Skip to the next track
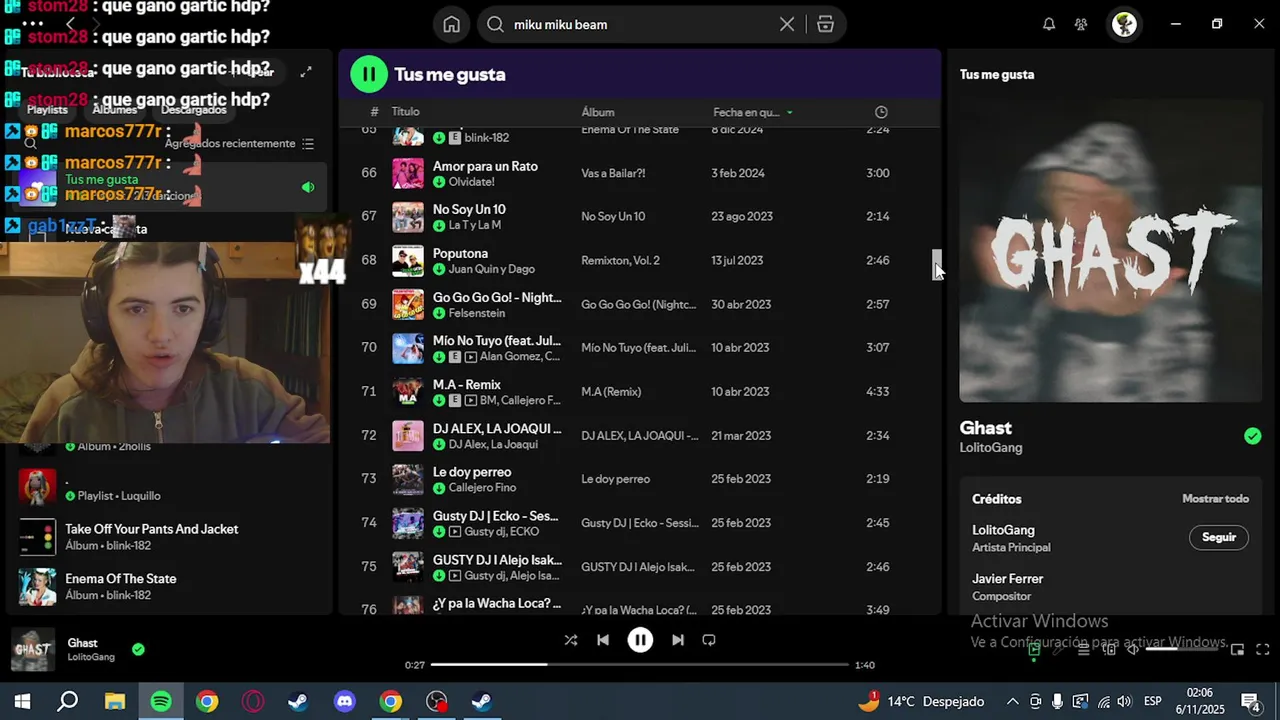The image size is (1280, 720). click(x=678, y=640)
